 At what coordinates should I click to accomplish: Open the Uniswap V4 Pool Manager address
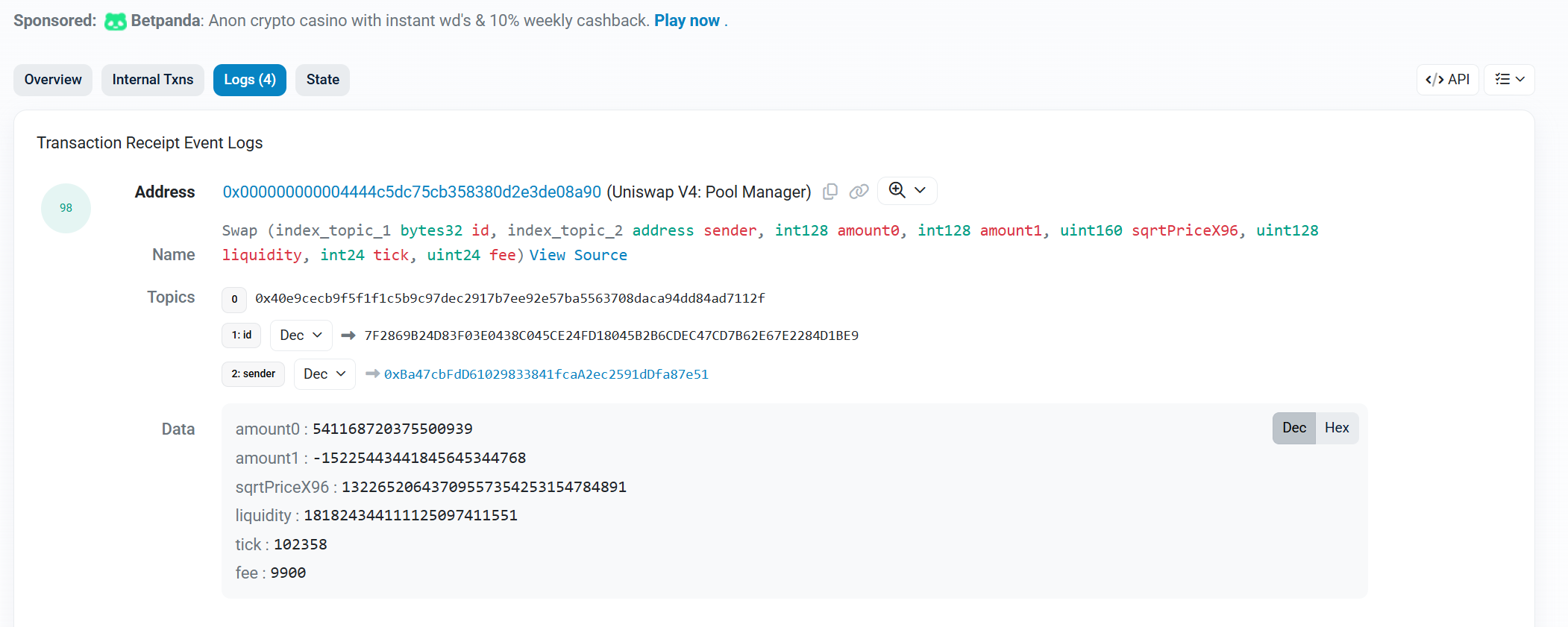(x=412, y=192)
